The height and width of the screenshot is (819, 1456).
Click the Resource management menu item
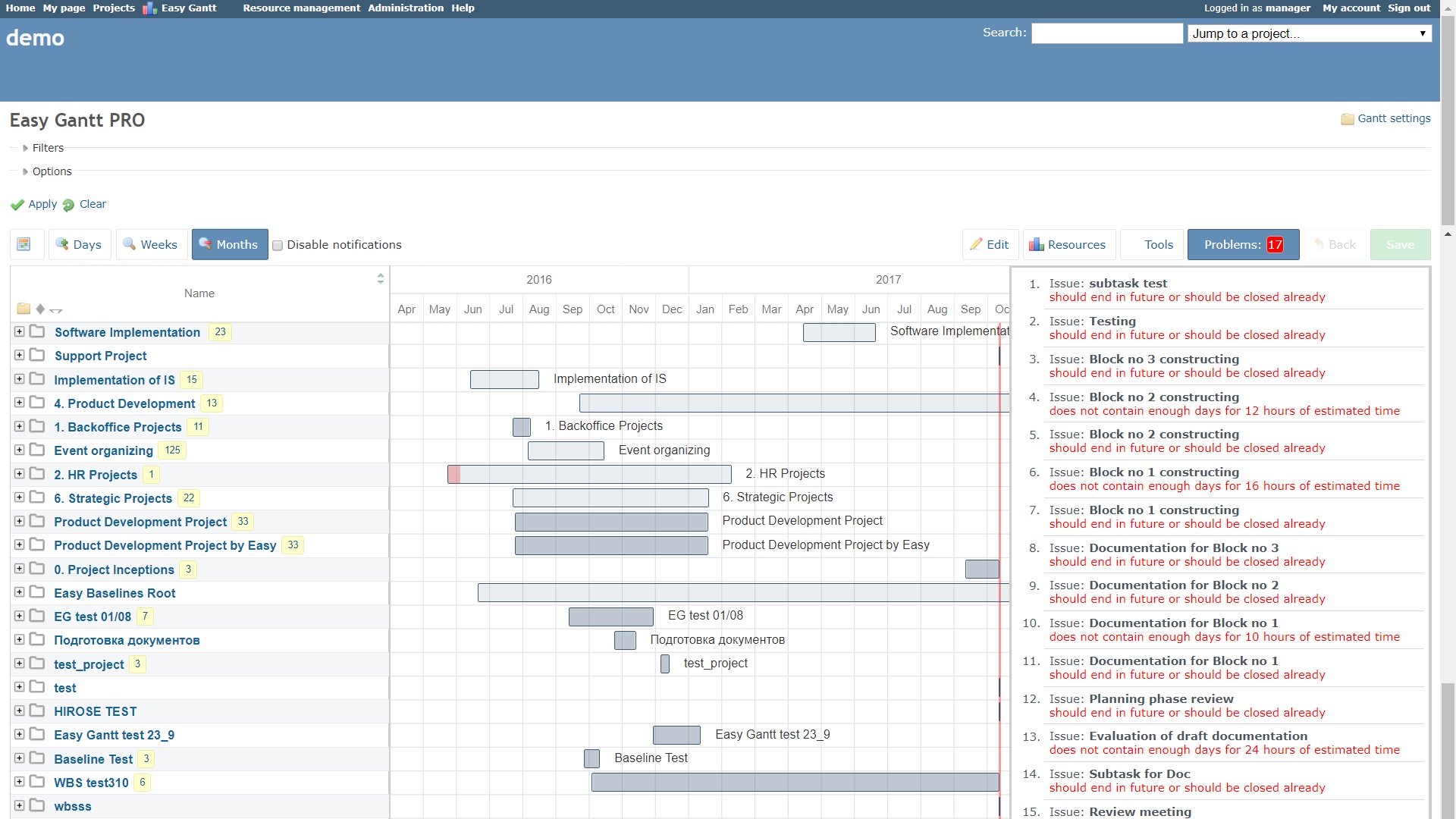(300, 8)
